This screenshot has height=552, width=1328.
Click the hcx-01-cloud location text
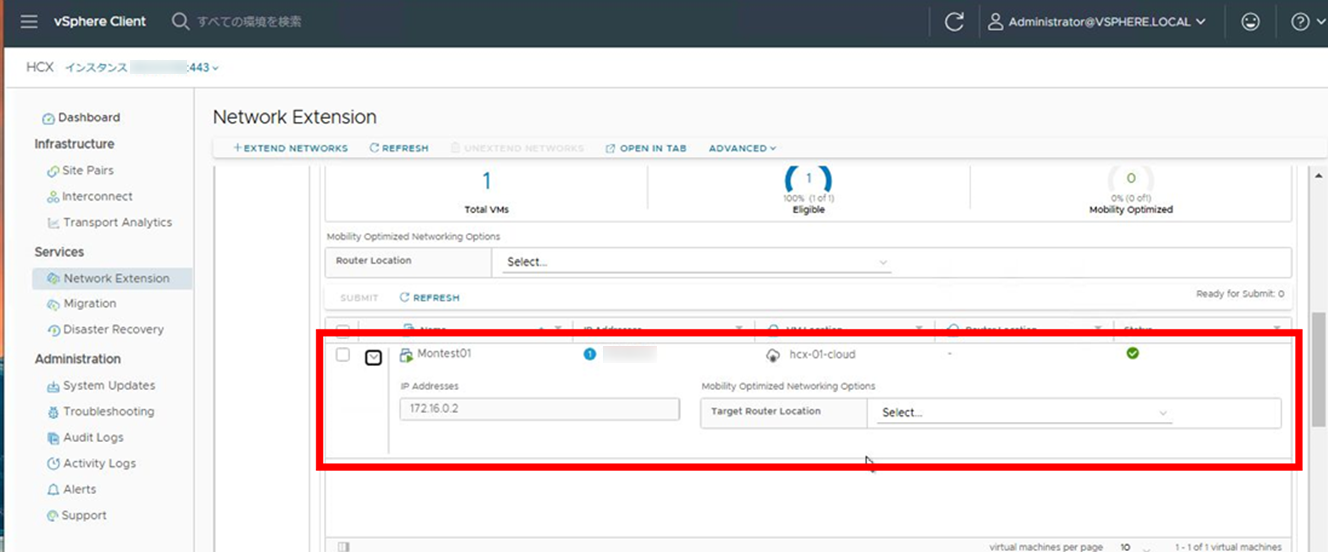click(820, 354)
